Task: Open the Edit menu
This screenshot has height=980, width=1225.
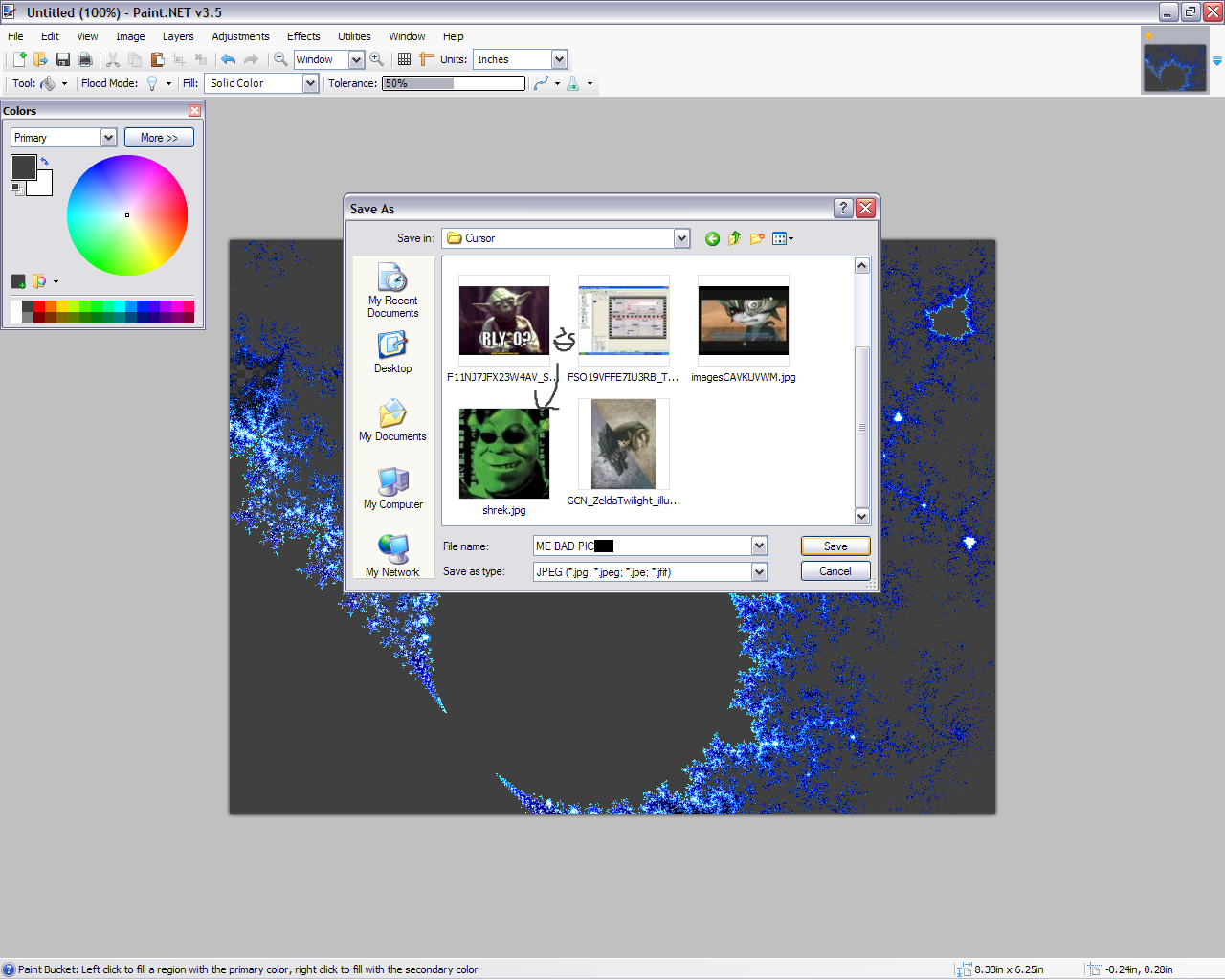Action: pyautogui.click(x=50, y=36)
